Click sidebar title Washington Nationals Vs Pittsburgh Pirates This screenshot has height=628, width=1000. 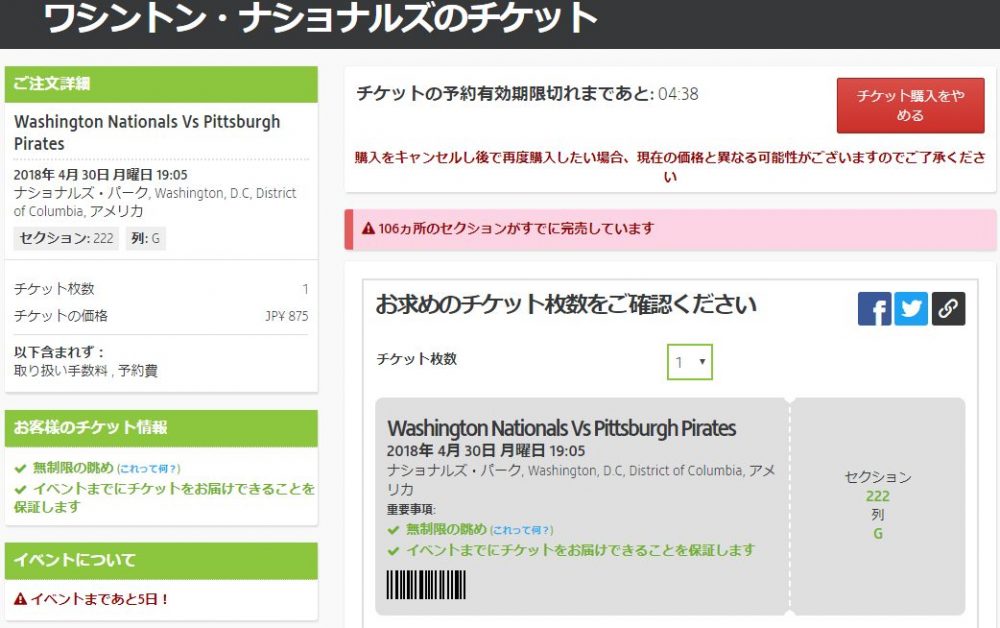point(147,132)
